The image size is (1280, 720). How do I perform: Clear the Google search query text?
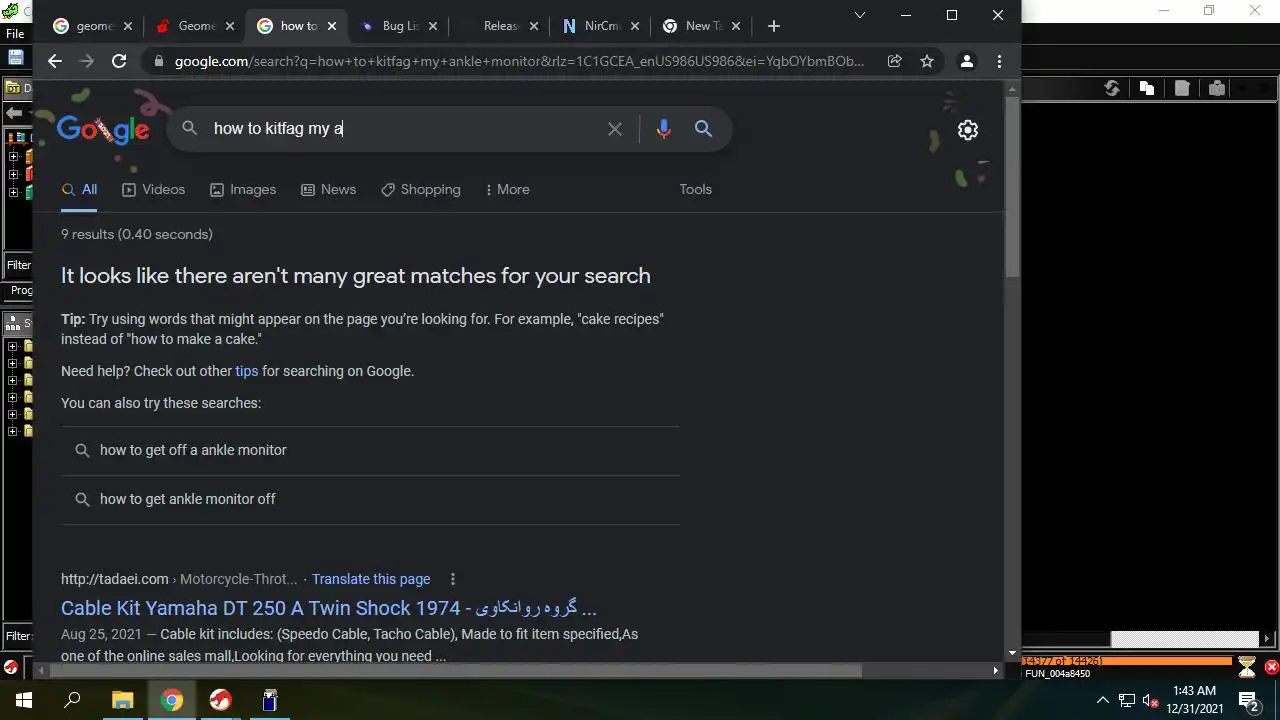coord(615,129)
